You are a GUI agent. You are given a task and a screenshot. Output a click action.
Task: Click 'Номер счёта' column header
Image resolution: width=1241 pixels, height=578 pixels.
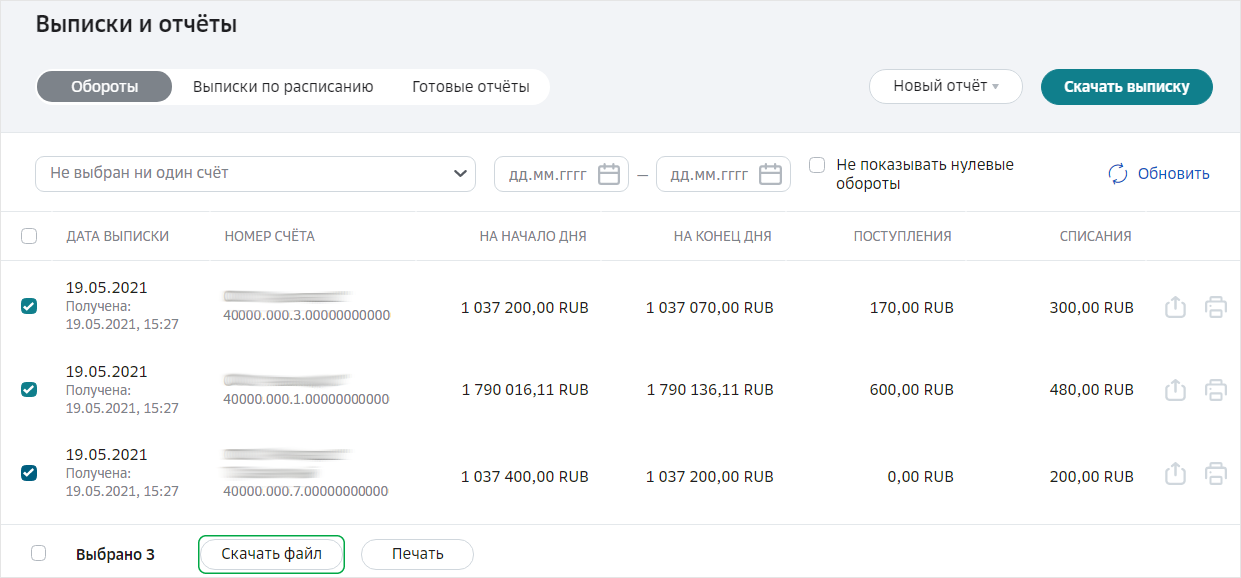pos(270,237)
